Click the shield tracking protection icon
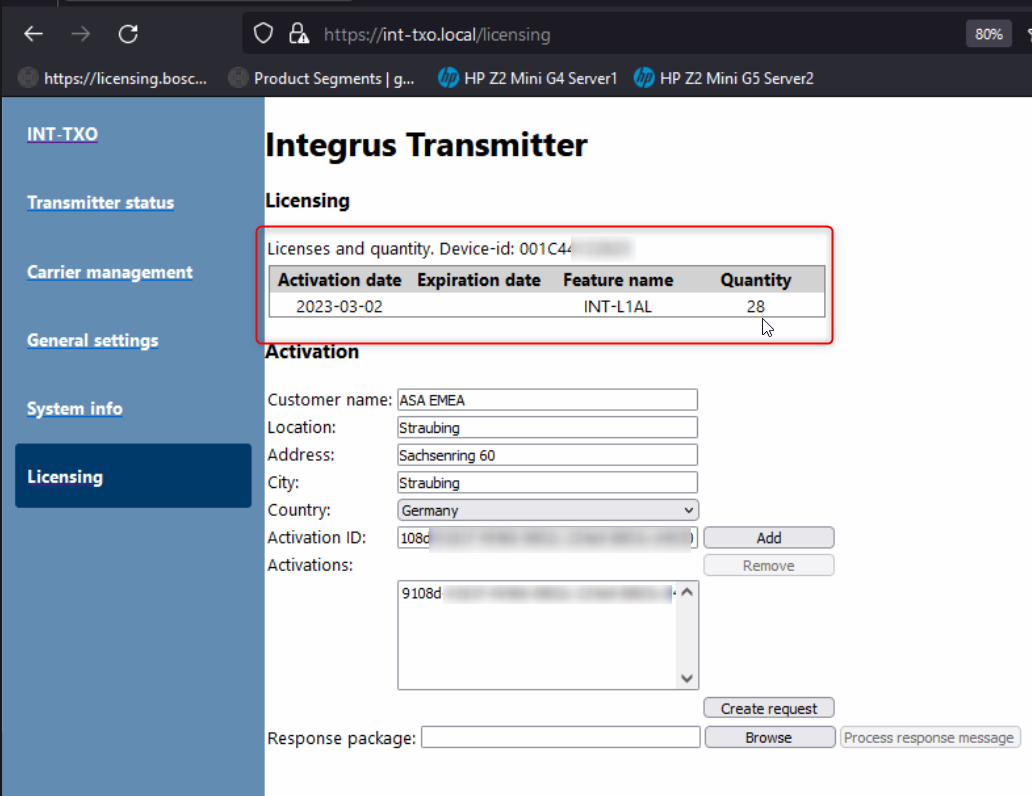Screen dimensions: 1032x796 pos(264,34)
